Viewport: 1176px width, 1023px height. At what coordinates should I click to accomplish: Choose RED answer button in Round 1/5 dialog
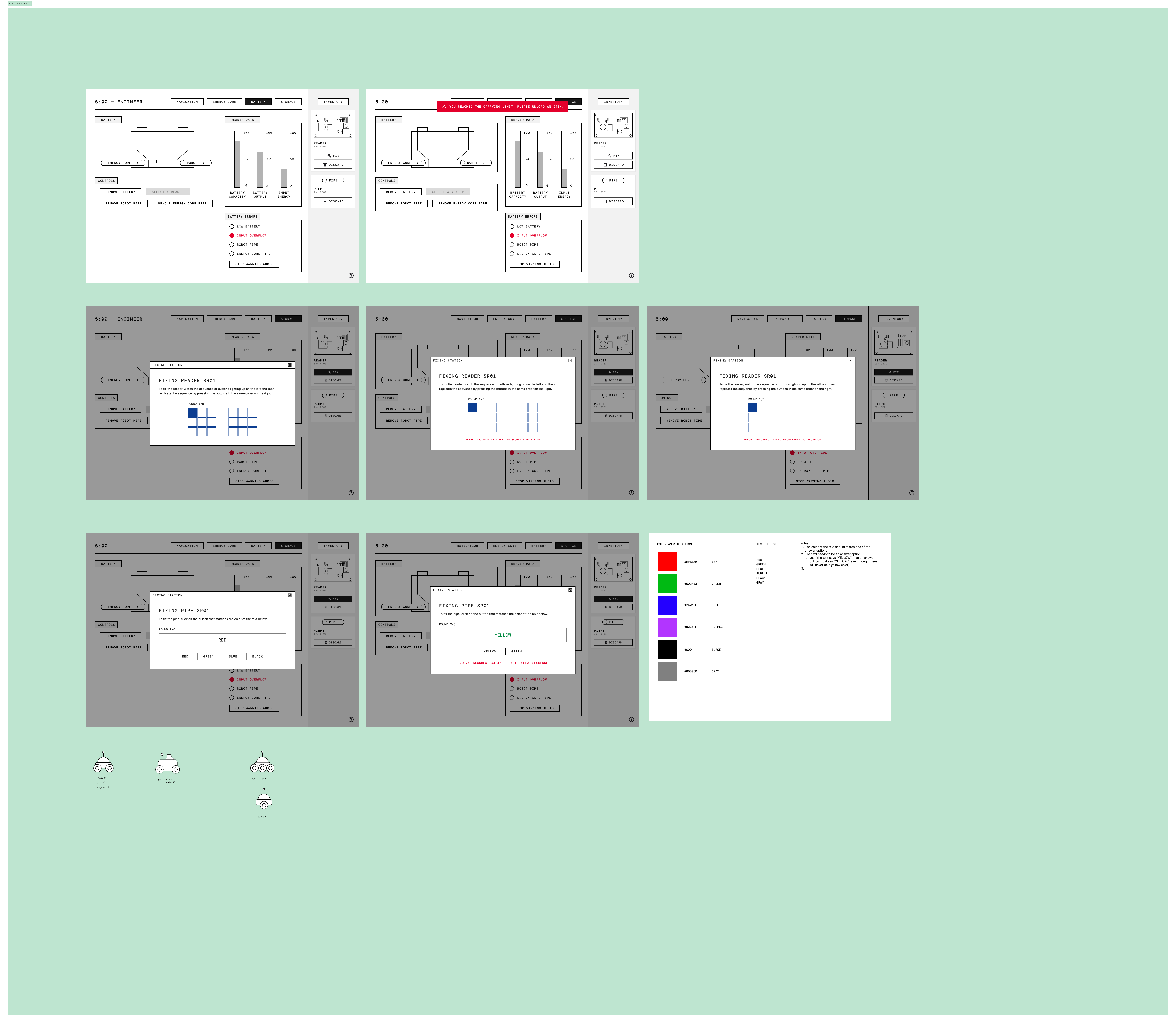[x=185, y=656]
